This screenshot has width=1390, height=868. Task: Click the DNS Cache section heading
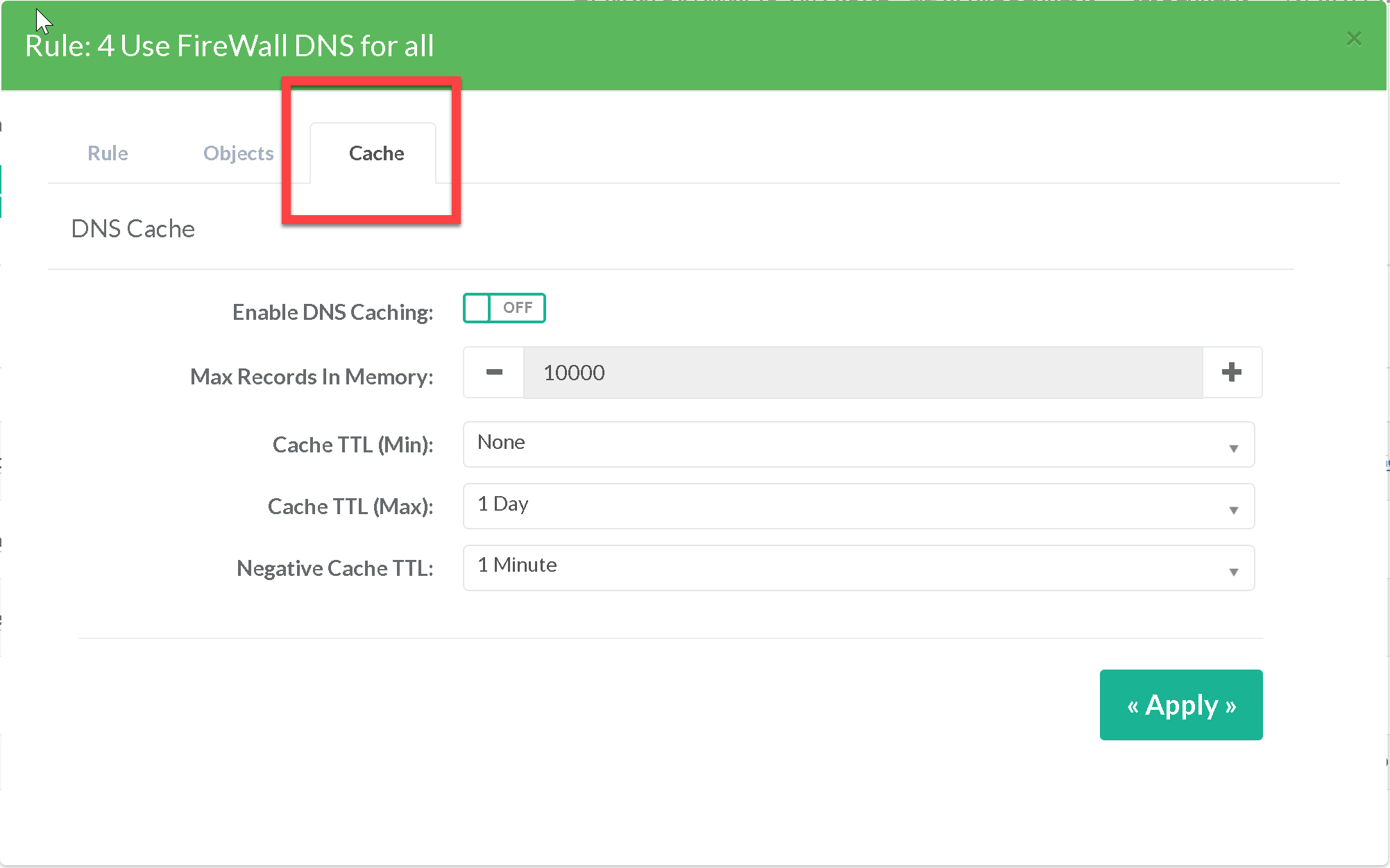tap(133, 229)
